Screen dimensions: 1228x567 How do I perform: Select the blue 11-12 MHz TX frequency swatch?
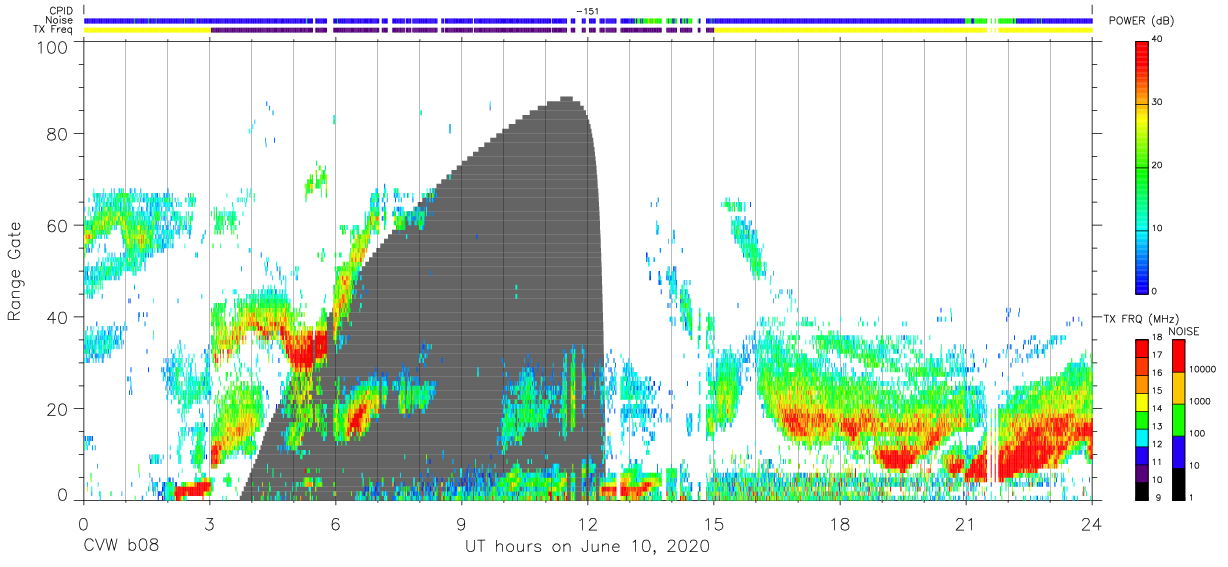1142,455
